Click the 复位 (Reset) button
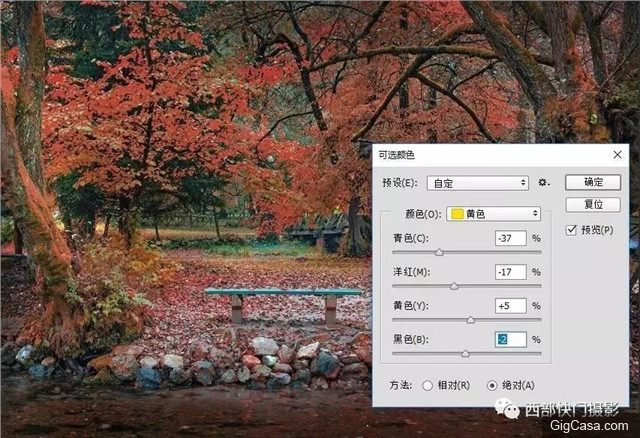The height and width of the screenshot is (438, 640). click(593, 204)
